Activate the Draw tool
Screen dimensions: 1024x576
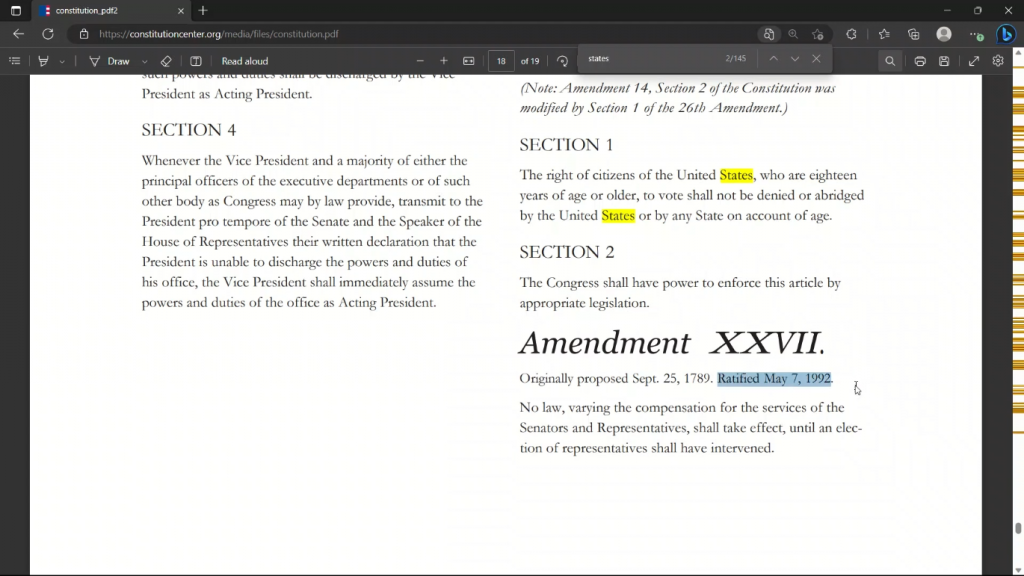[110, 61]
